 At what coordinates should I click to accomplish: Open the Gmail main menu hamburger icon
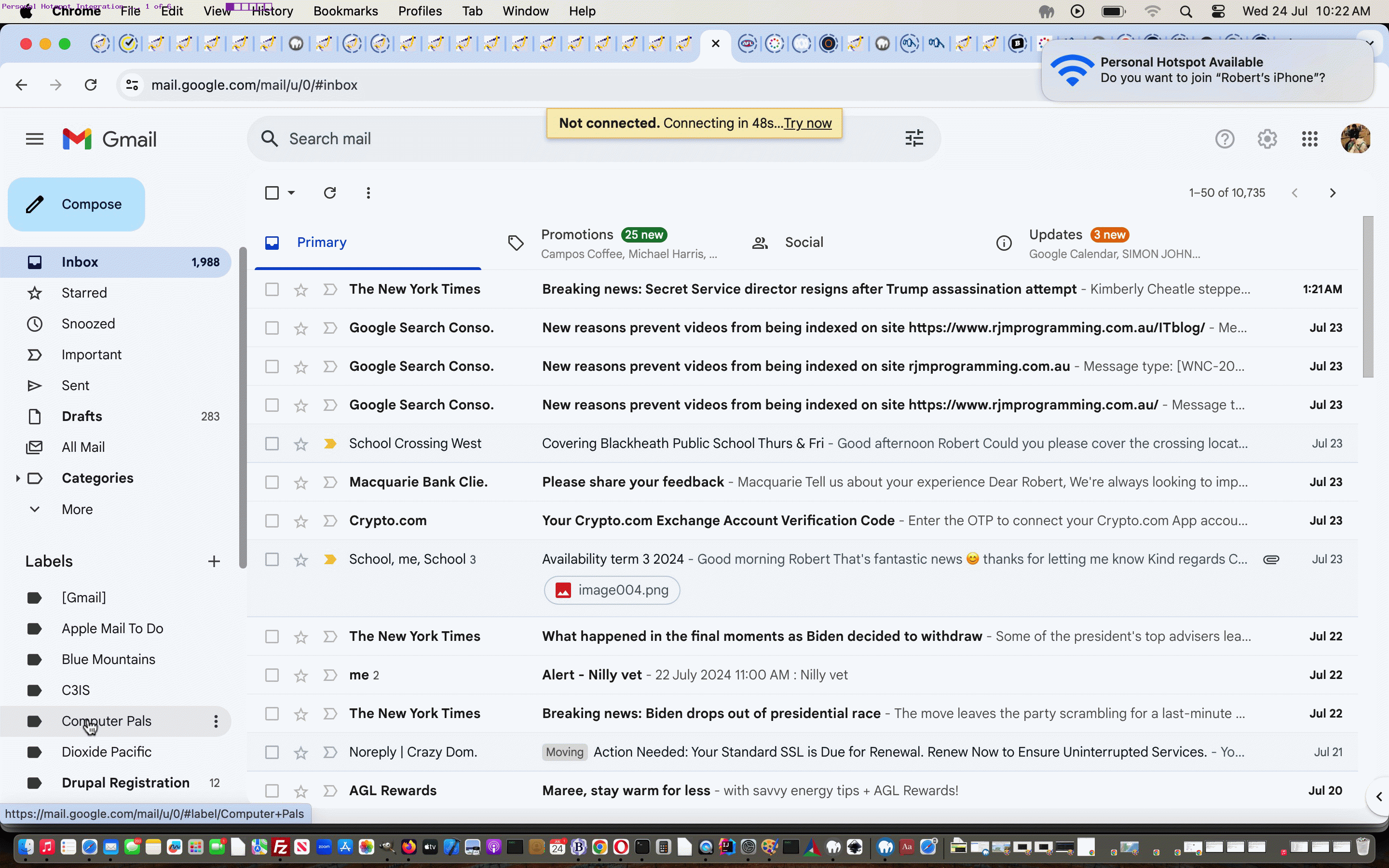point(34,139)
